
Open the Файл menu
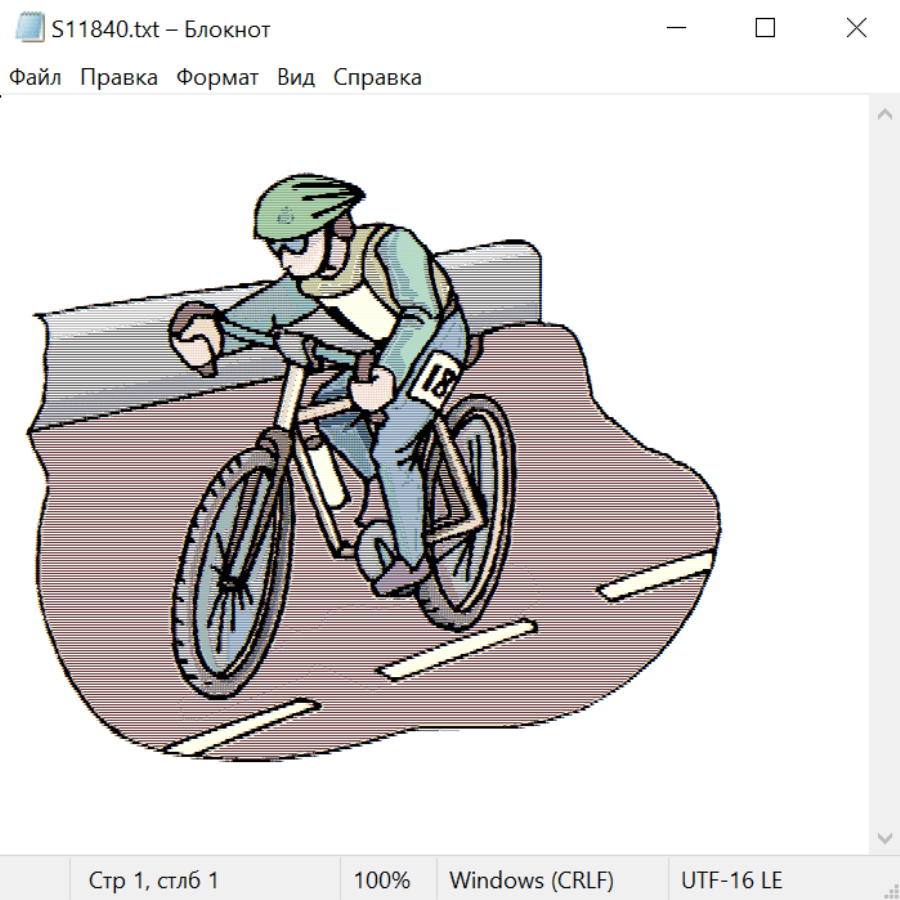point(36,78)
